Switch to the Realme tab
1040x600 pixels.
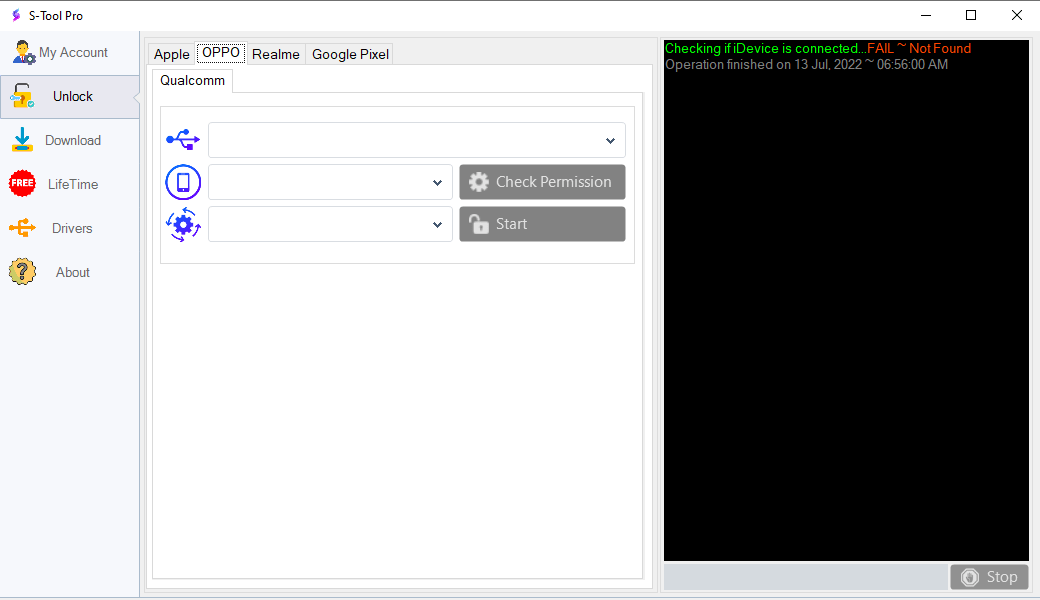coord(275,54)
